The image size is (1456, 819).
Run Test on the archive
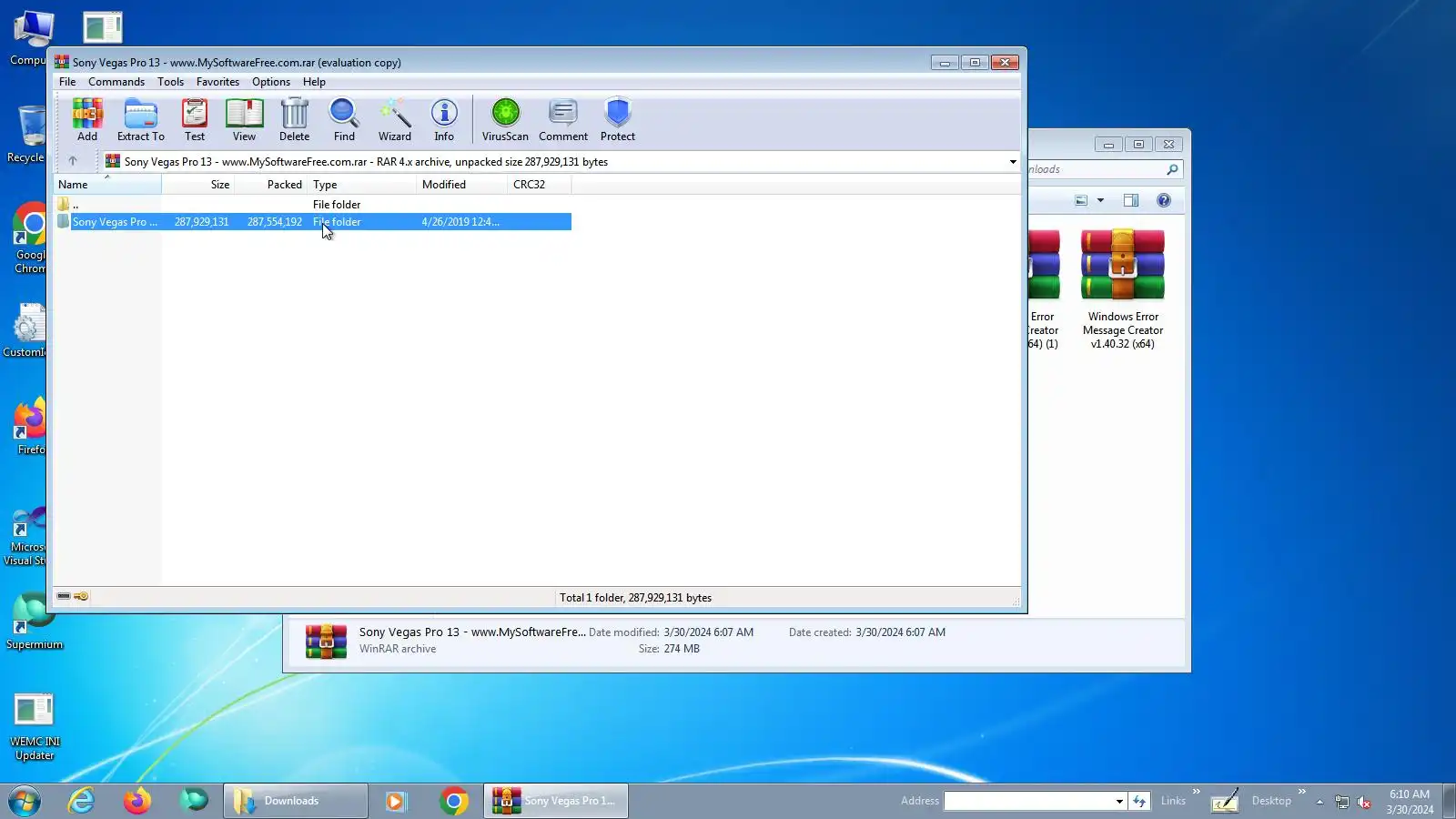pos(195,120)
